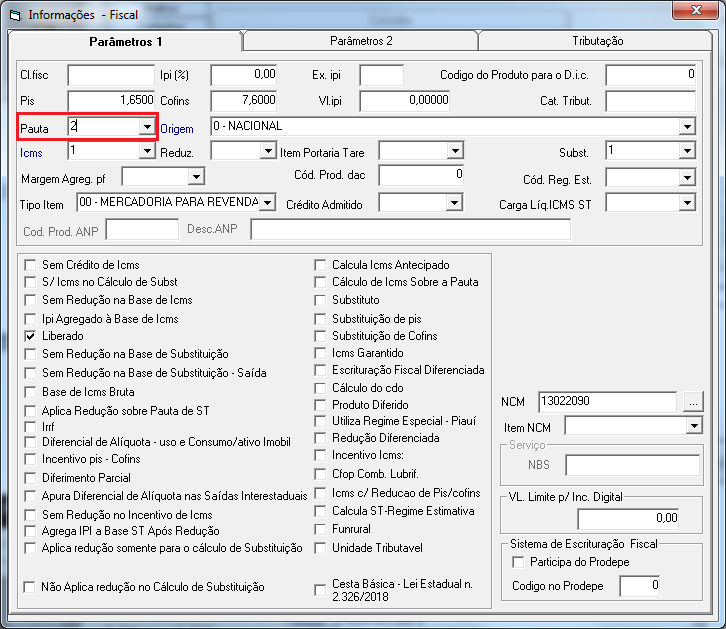Expand the Pauta dropdown
This screenshot has height=629, width=726.
pyautogui.click(x=147, y=126)
